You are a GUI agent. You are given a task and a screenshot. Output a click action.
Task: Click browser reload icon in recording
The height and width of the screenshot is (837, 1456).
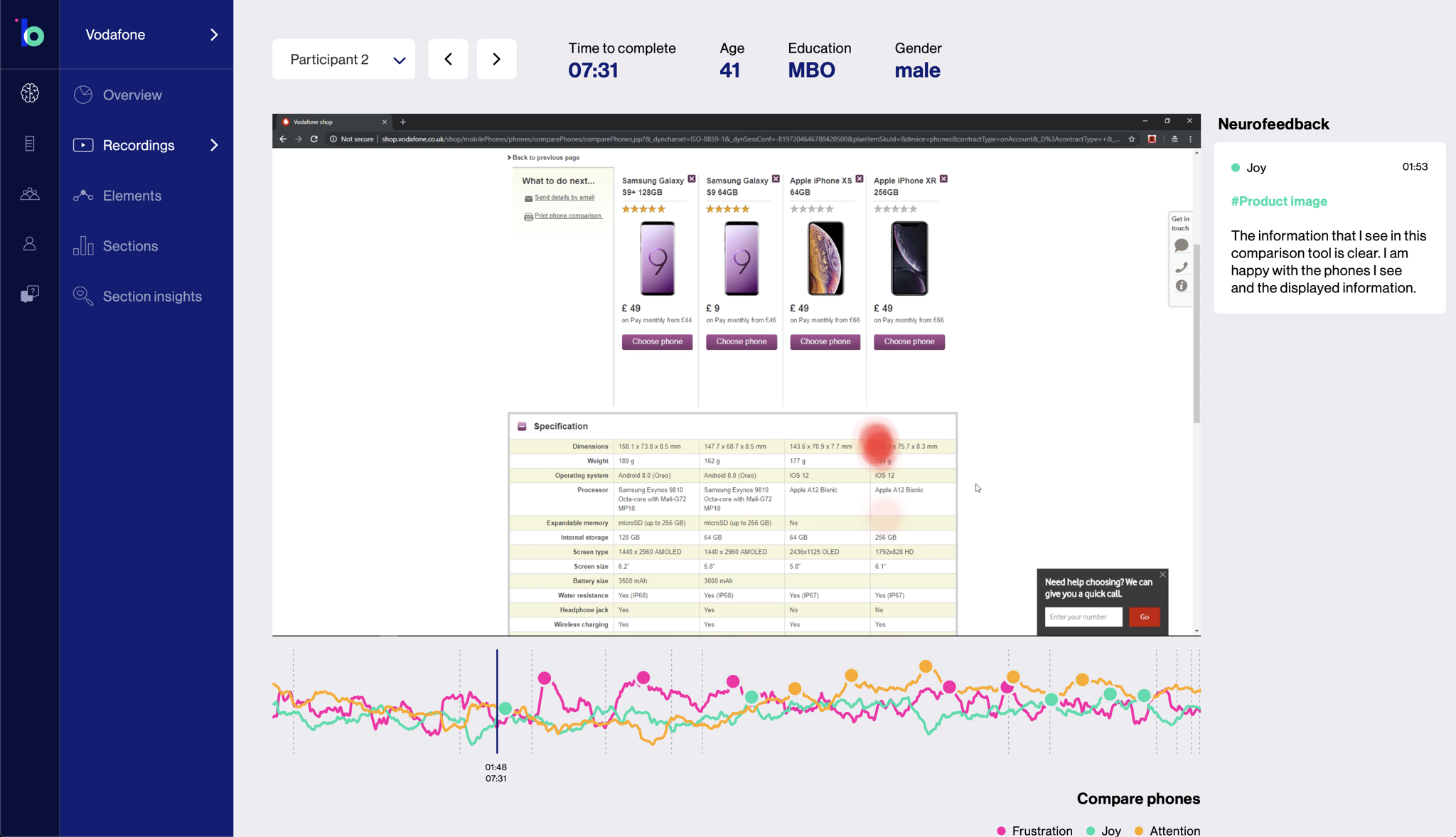pyautogui.click(x=314, y=139)
